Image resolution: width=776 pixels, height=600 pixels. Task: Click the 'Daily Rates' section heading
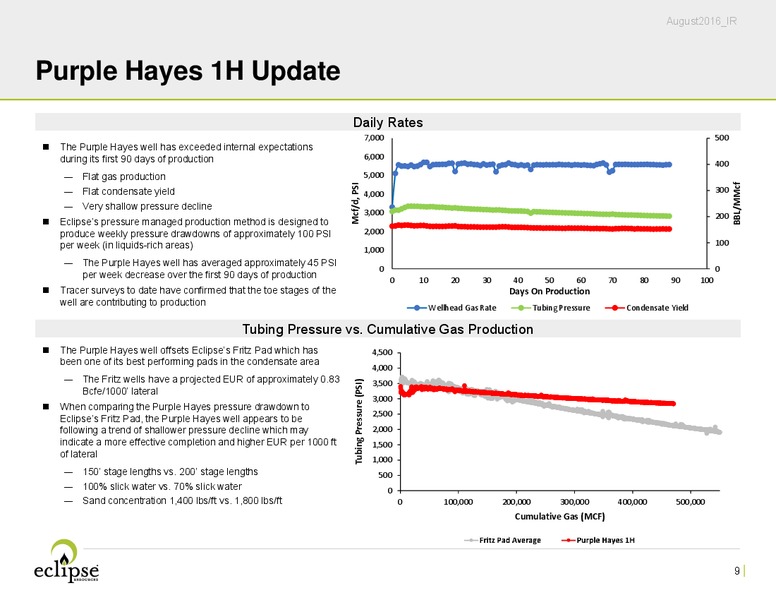388,122
